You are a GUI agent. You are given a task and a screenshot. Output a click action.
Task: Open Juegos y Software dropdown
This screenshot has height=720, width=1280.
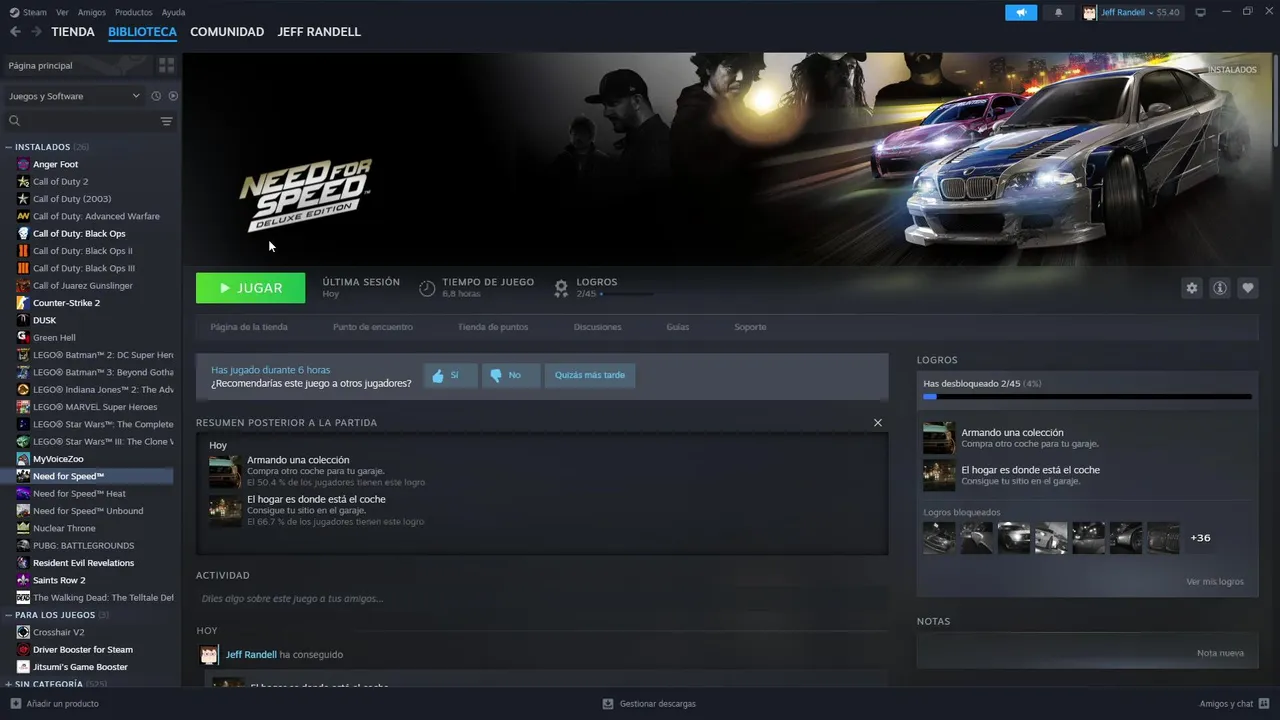75,96
